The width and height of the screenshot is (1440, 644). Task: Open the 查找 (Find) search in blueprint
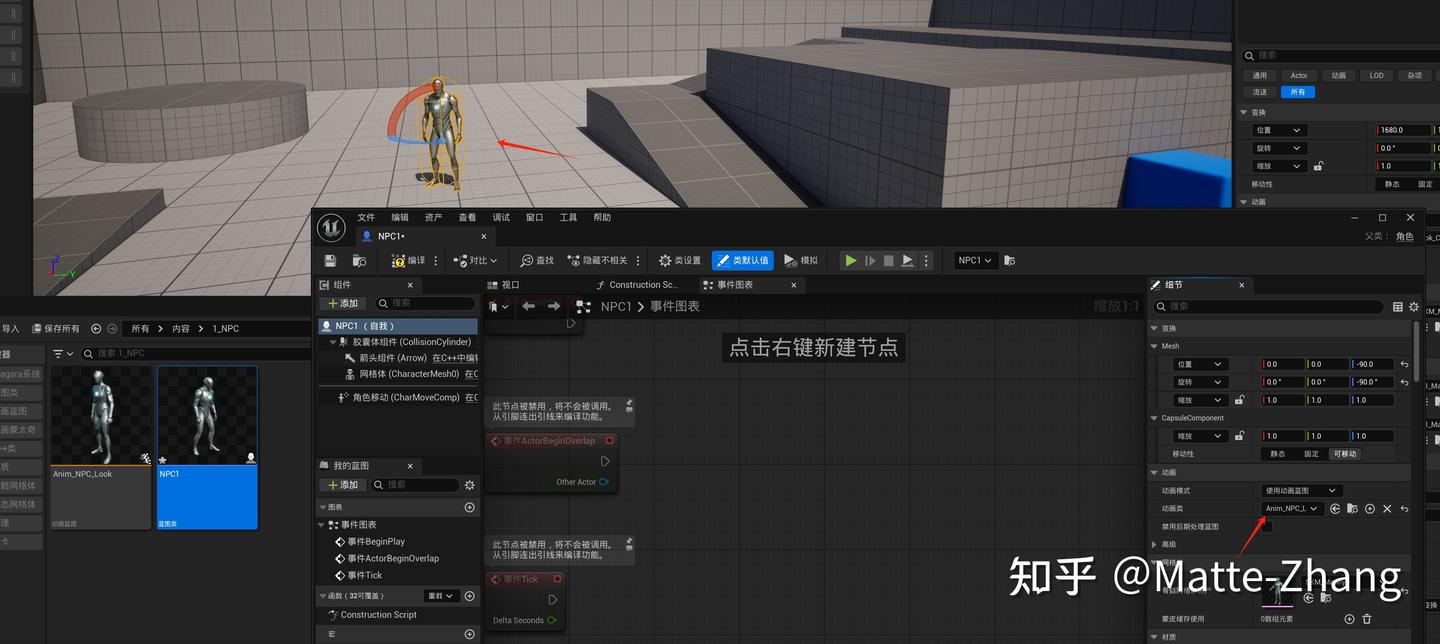tap(537, 260)
